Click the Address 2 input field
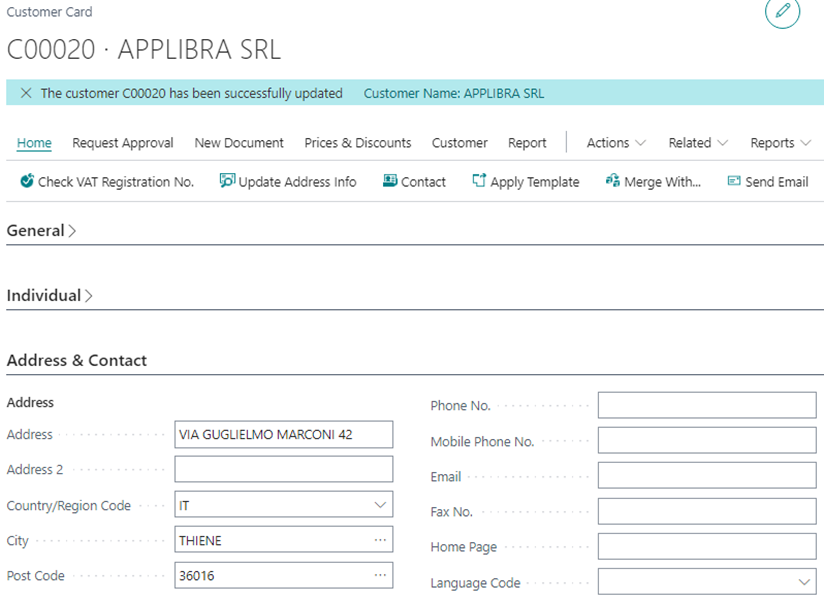 pos(284,469)
